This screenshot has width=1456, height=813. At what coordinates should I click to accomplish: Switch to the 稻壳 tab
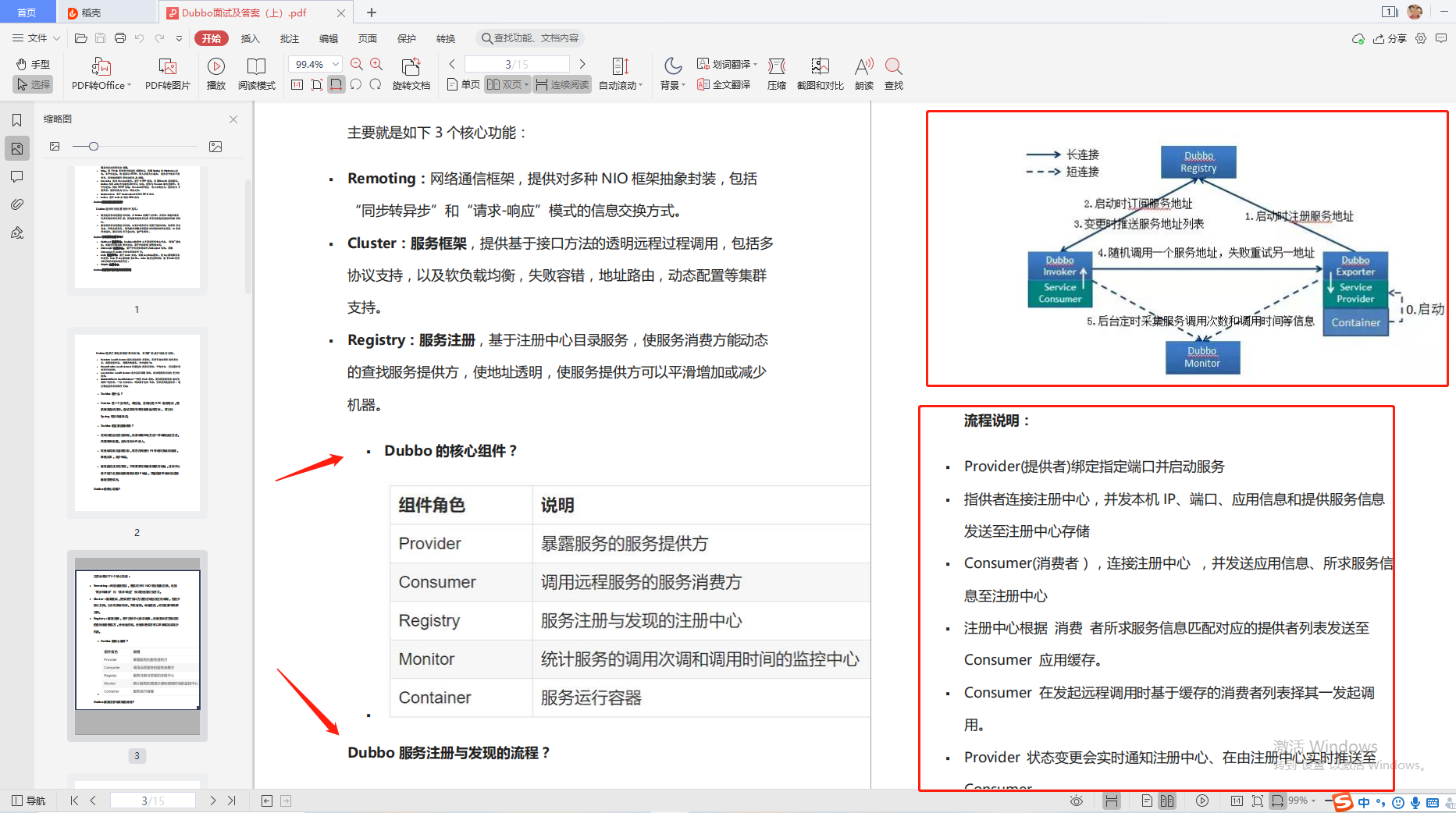click(x=105, y=12)
